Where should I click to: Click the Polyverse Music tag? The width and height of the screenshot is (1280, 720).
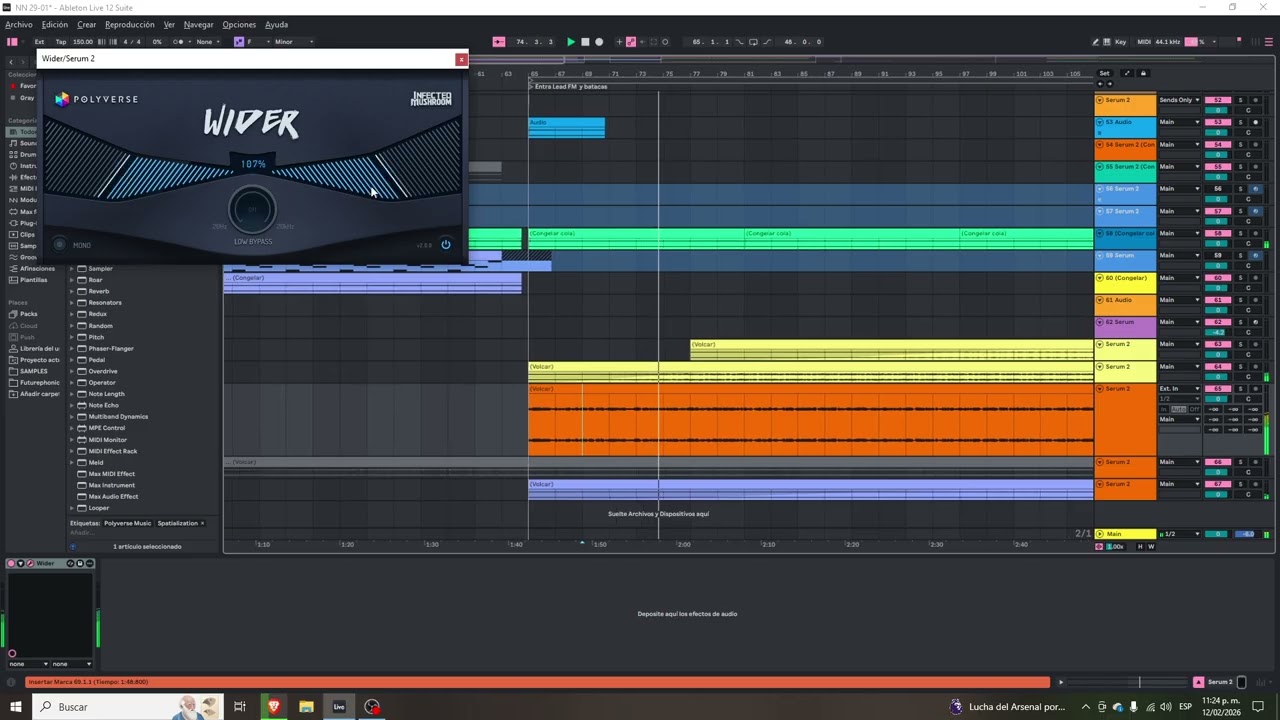click(128, 523)
